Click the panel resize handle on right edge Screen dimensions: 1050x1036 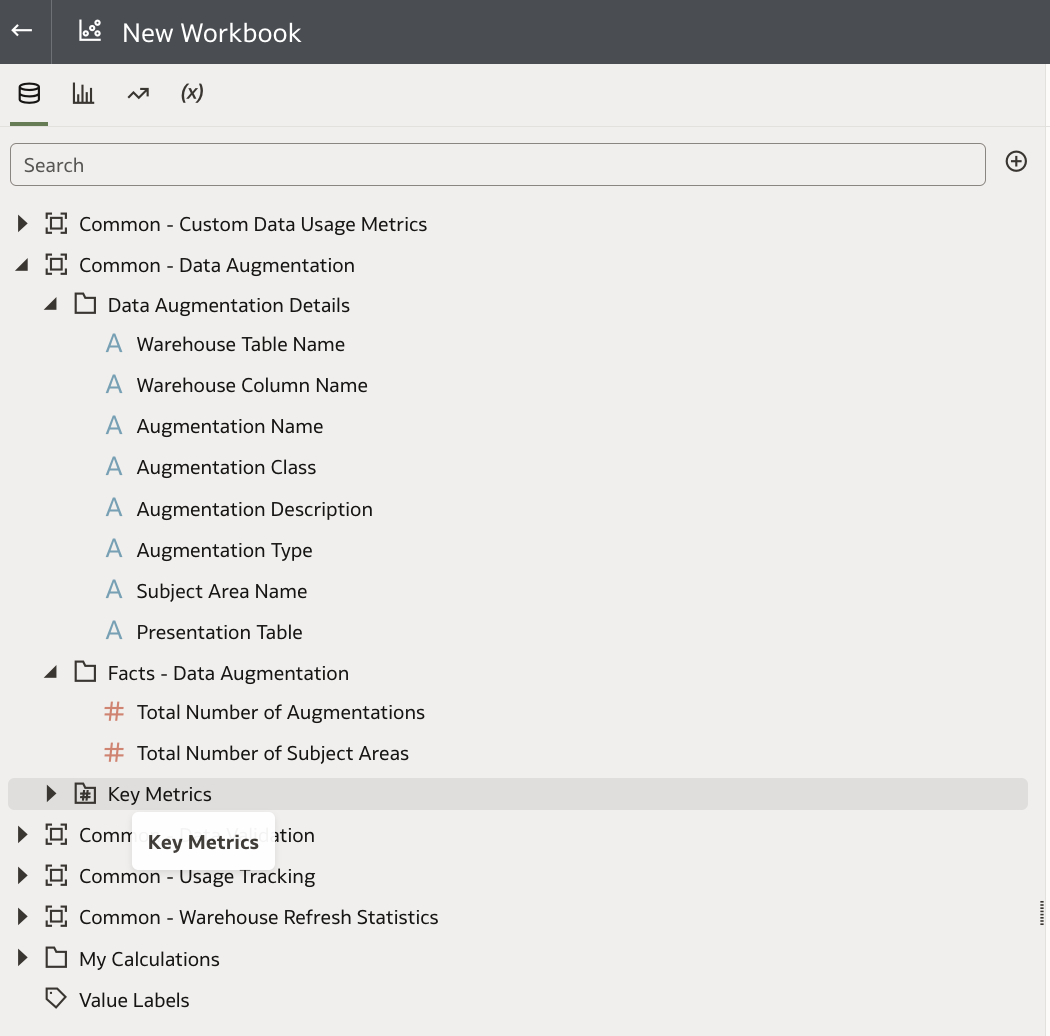(1042, 912)
